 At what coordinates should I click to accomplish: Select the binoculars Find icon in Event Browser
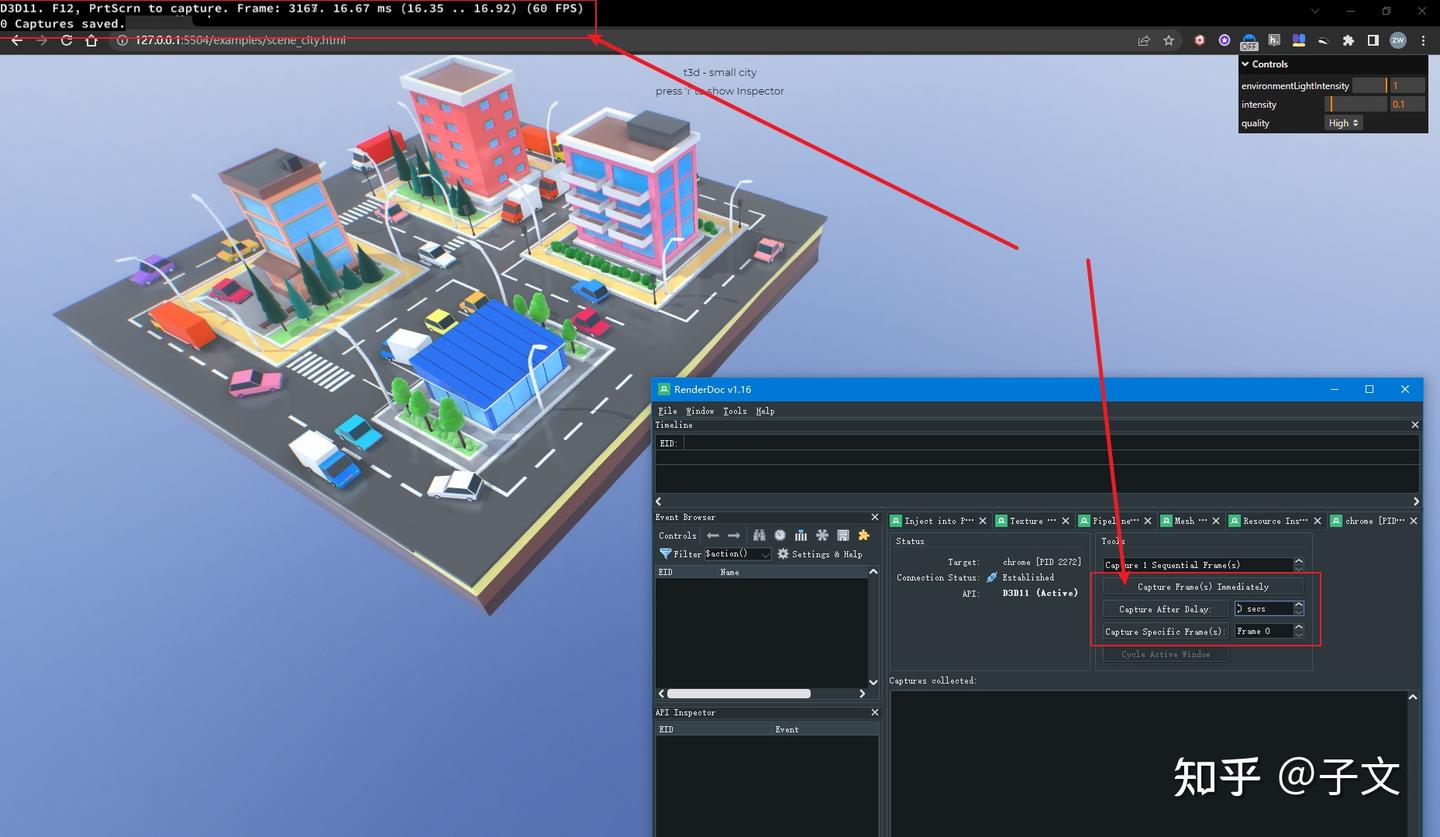[759, 535]
